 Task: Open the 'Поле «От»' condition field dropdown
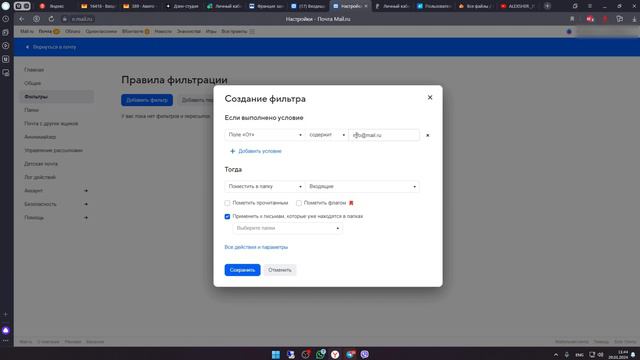click(264, 135)
